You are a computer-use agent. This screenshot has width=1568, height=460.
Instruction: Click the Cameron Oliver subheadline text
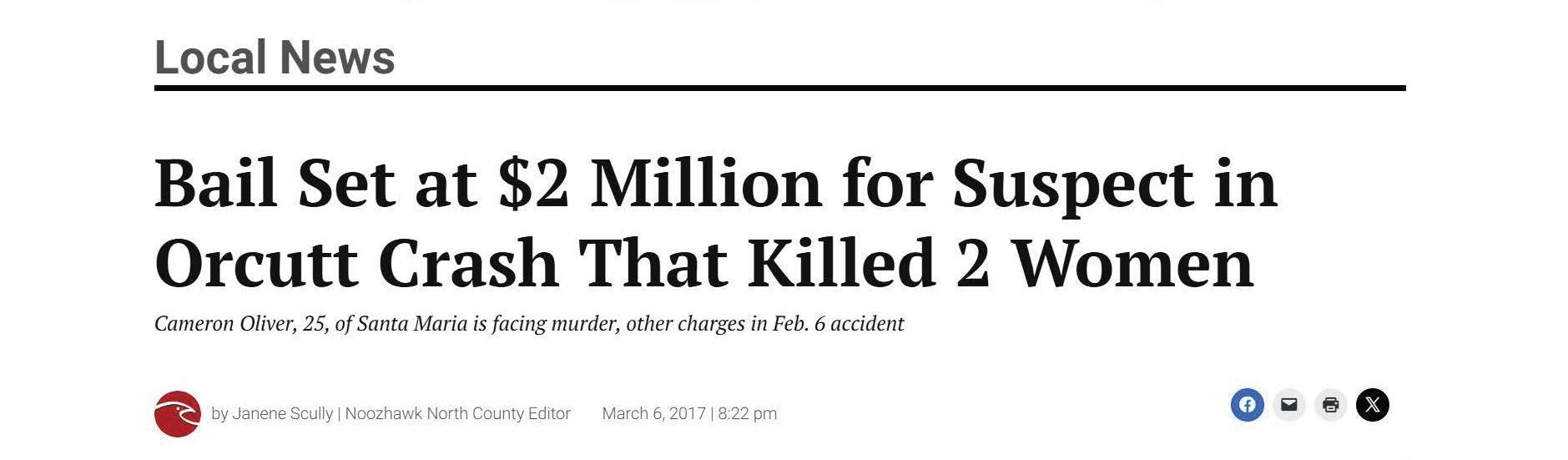pos(529,323)
